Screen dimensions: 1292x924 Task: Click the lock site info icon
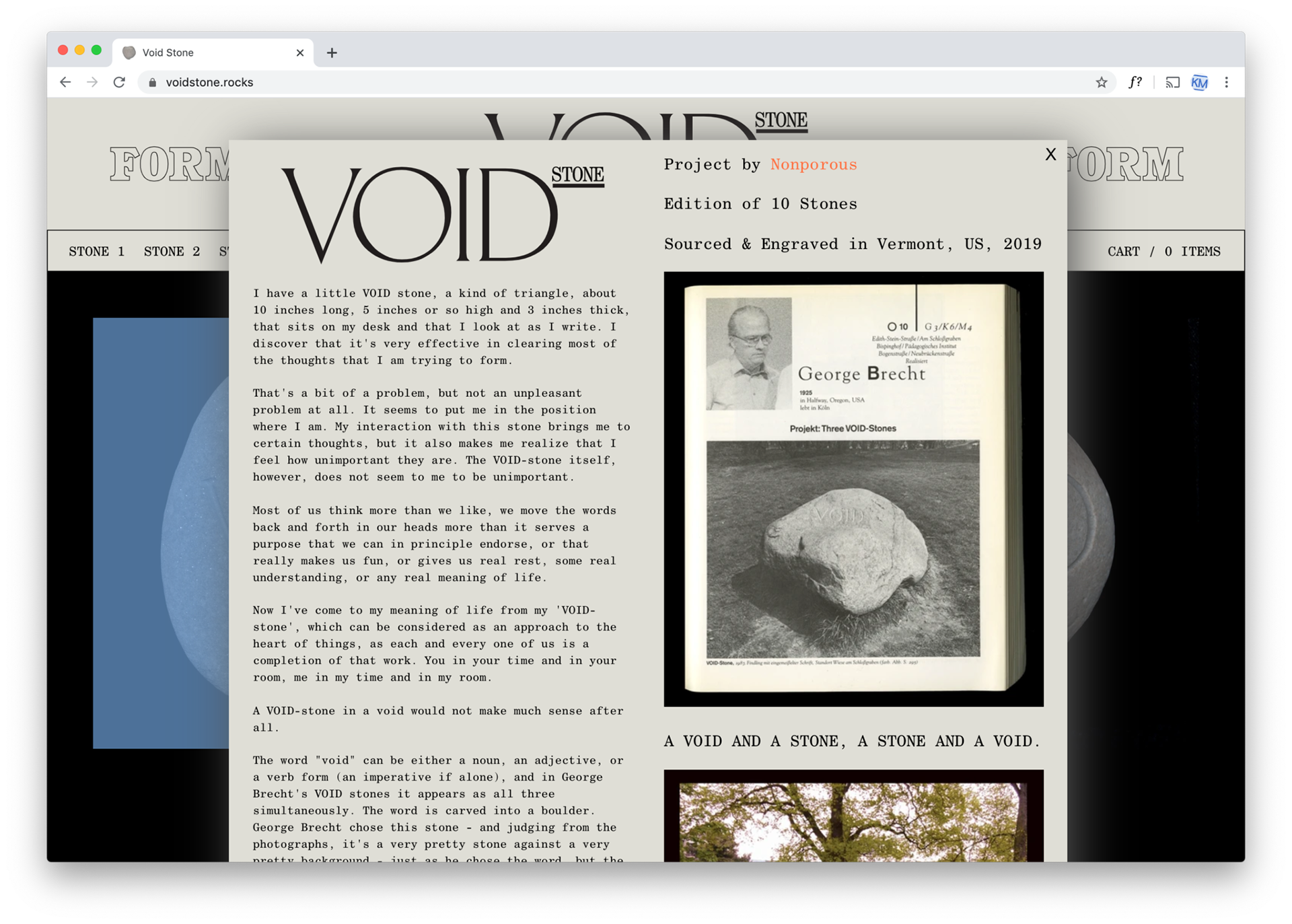tap(153, 82)
